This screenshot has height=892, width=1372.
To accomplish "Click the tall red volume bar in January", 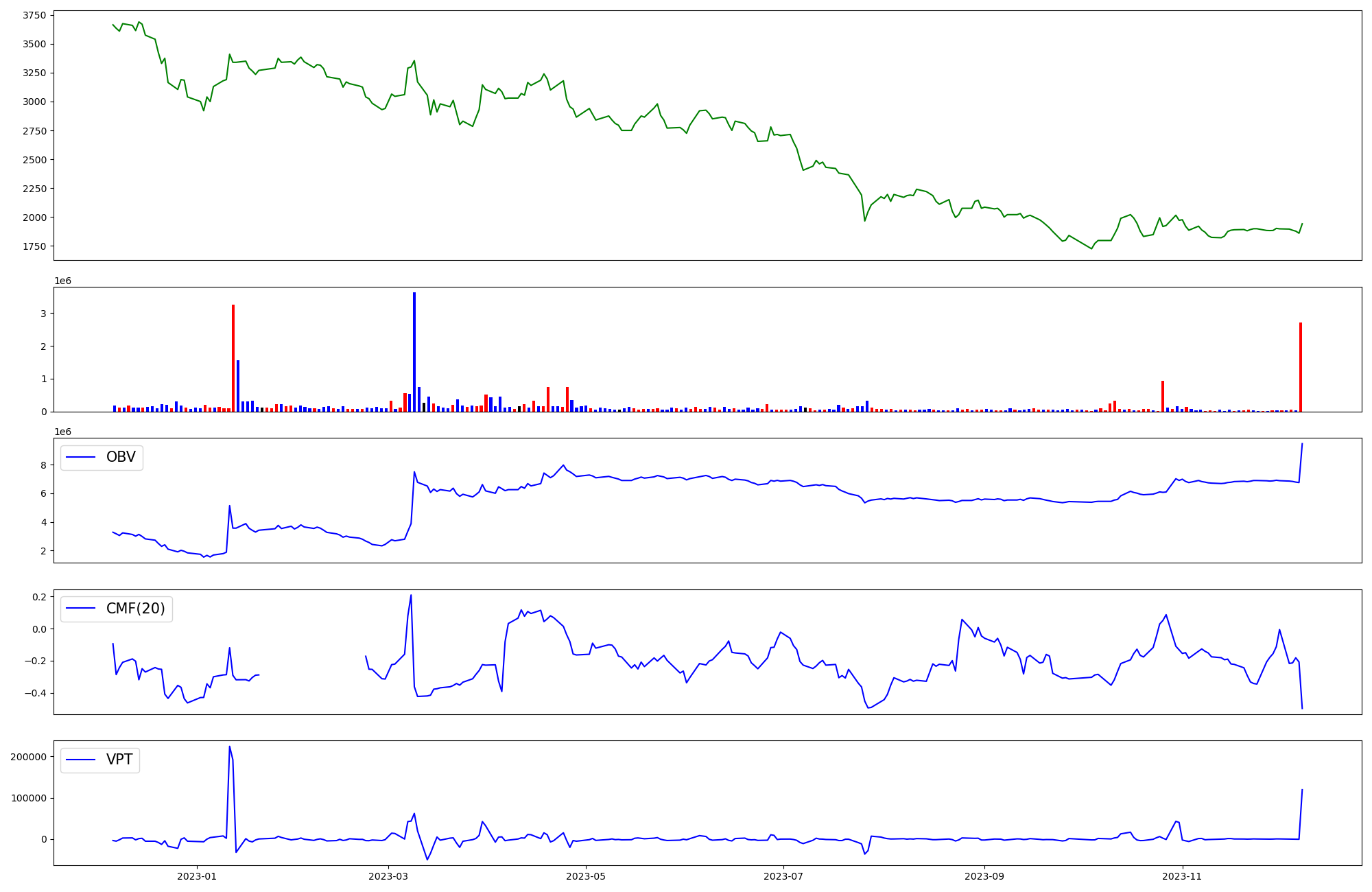I will pos(233,357).
